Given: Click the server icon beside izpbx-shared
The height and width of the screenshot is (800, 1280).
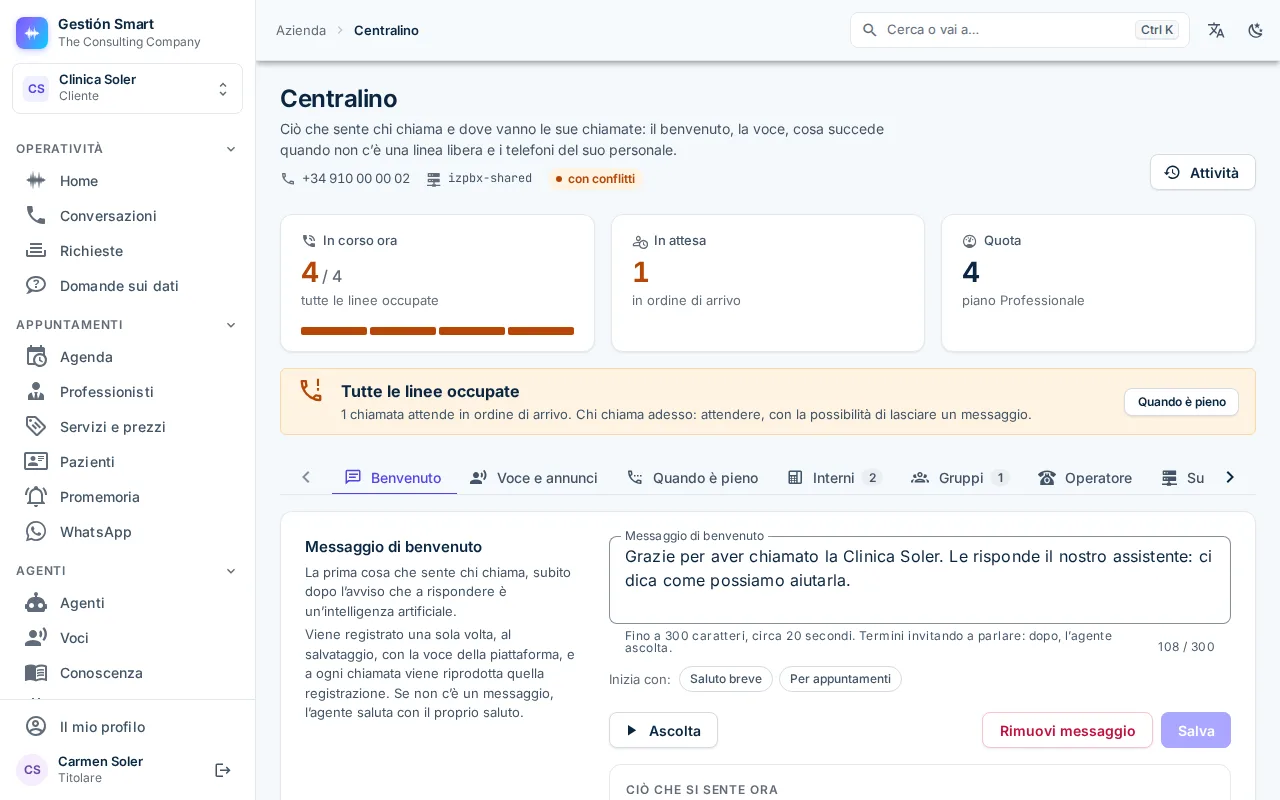Looking at the screenshot, I should pos(434,179).
